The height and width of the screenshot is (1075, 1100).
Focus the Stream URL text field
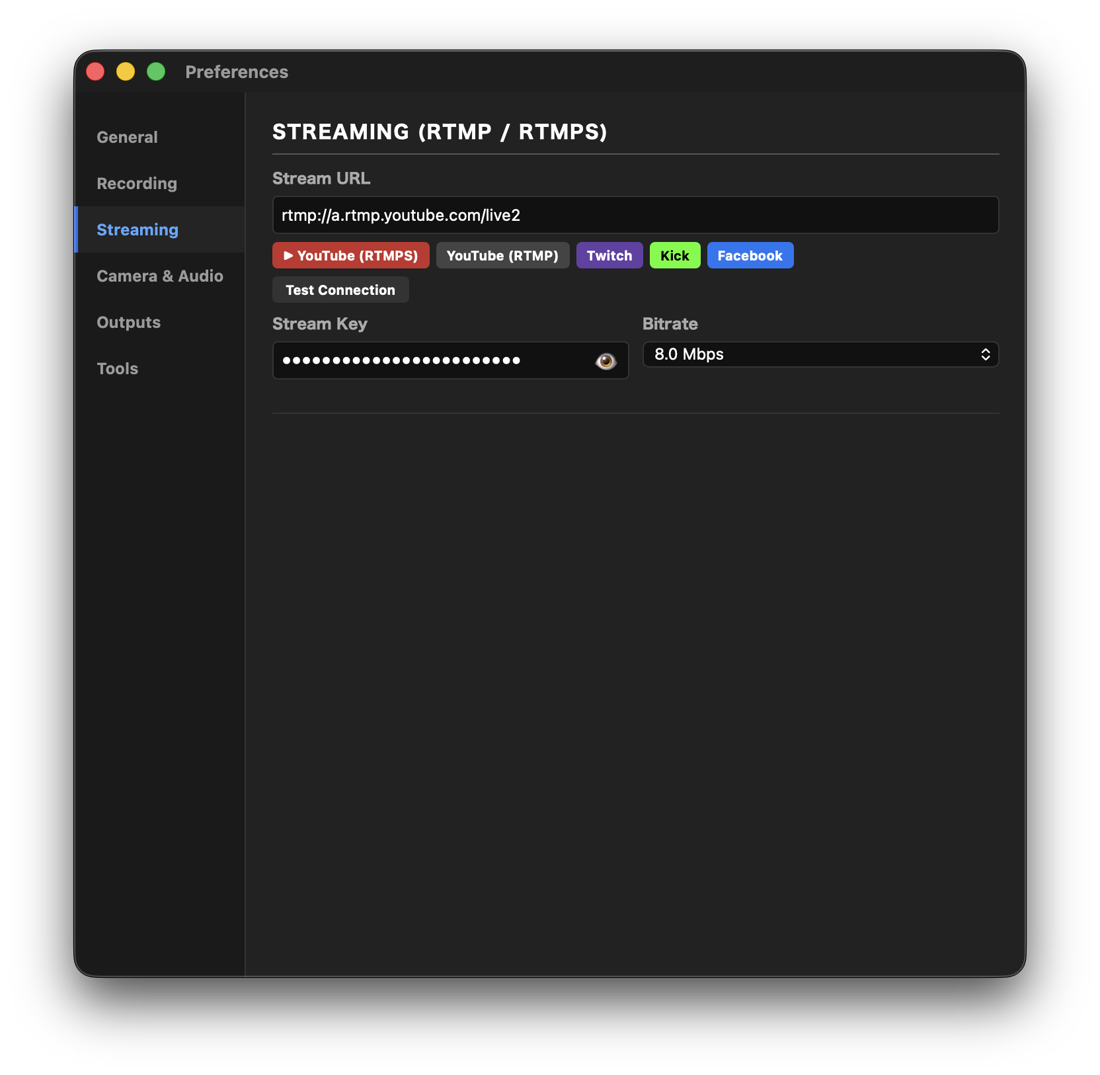(635, 215)
